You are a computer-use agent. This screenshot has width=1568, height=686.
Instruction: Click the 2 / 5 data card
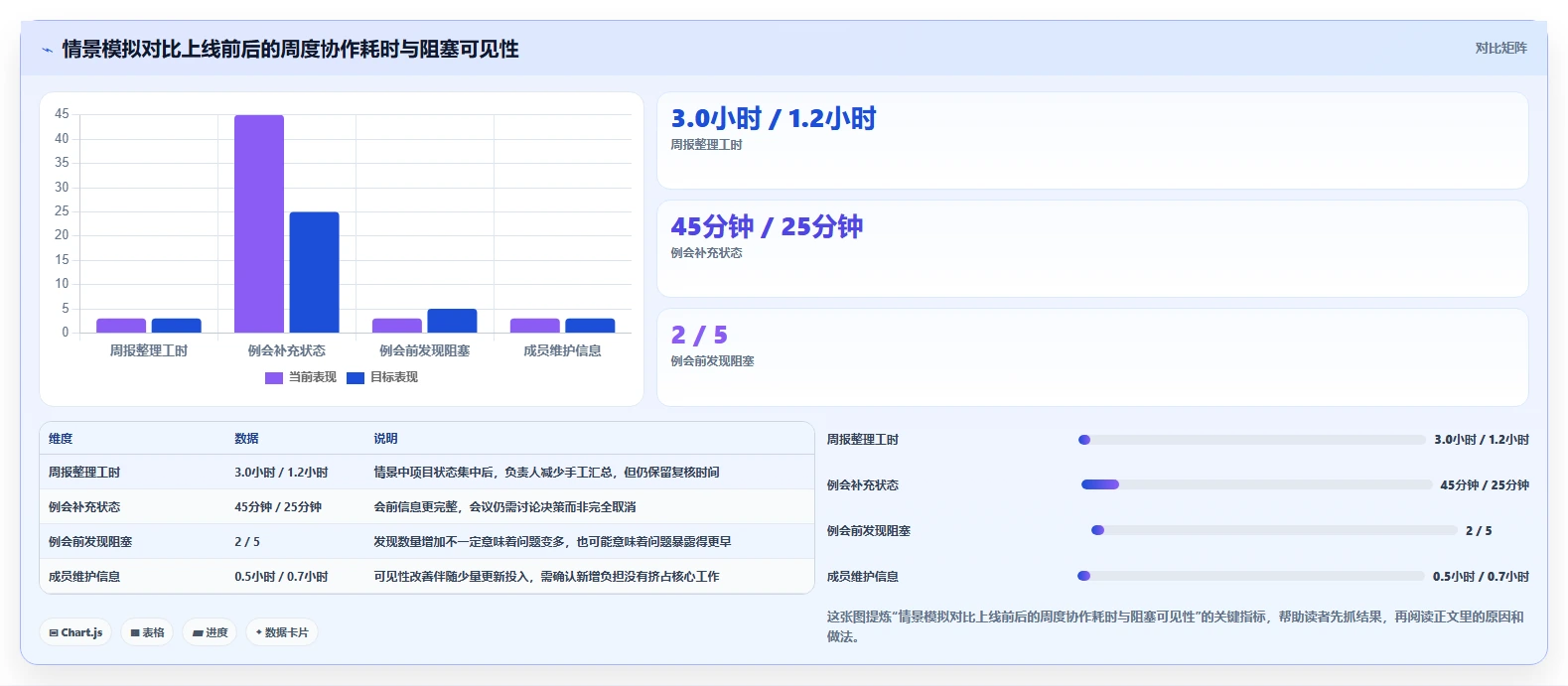point(1092,357)
